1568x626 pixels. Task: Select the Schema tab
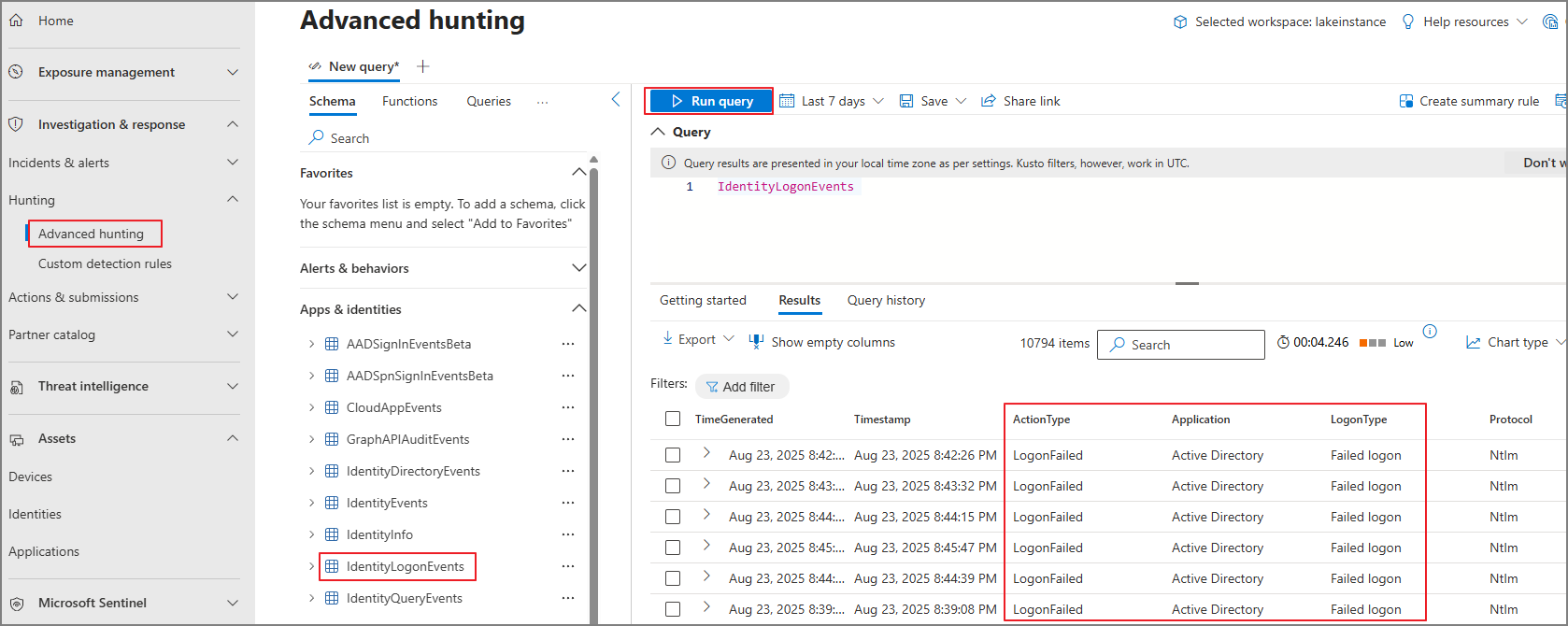332,101
